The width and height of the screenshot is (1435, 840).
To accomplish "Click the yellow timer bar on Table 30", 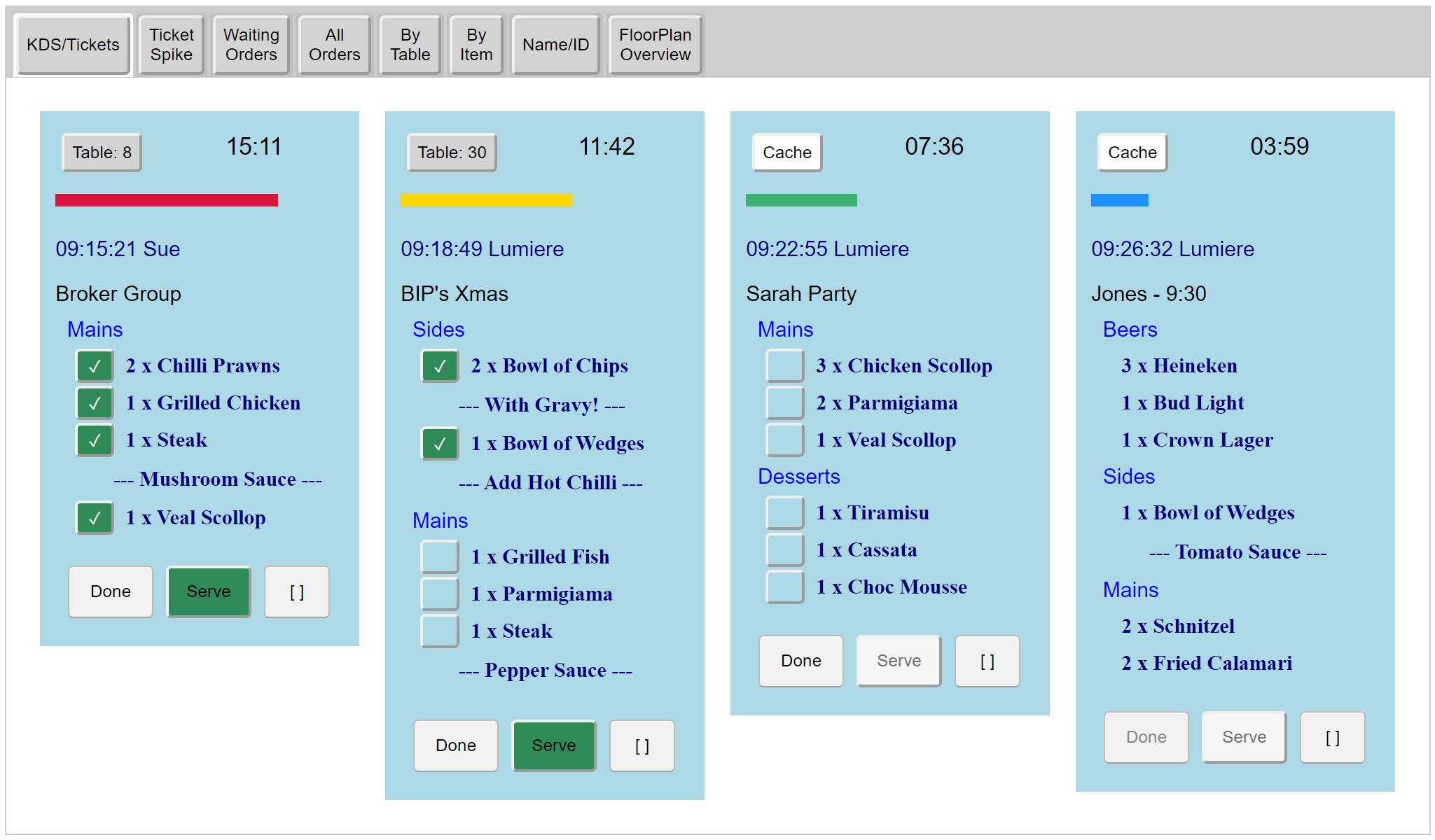I will tap(486, 200).
